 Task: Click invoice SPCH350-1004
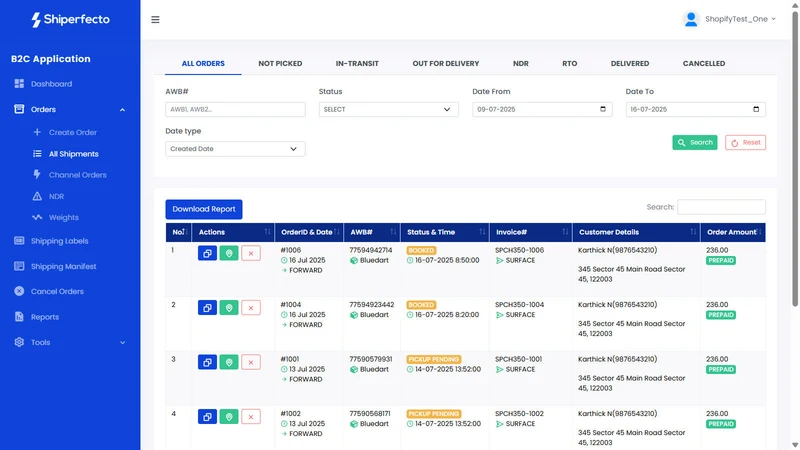tap(519, 305)
